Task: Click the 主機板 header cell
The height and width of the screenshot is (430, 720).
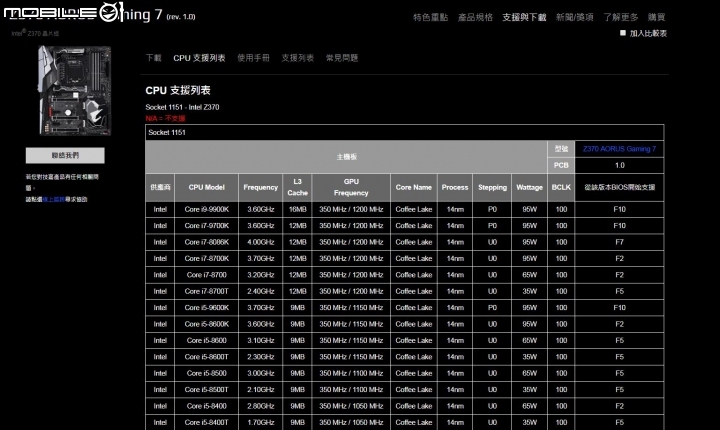Action: (x=346, y=157)
